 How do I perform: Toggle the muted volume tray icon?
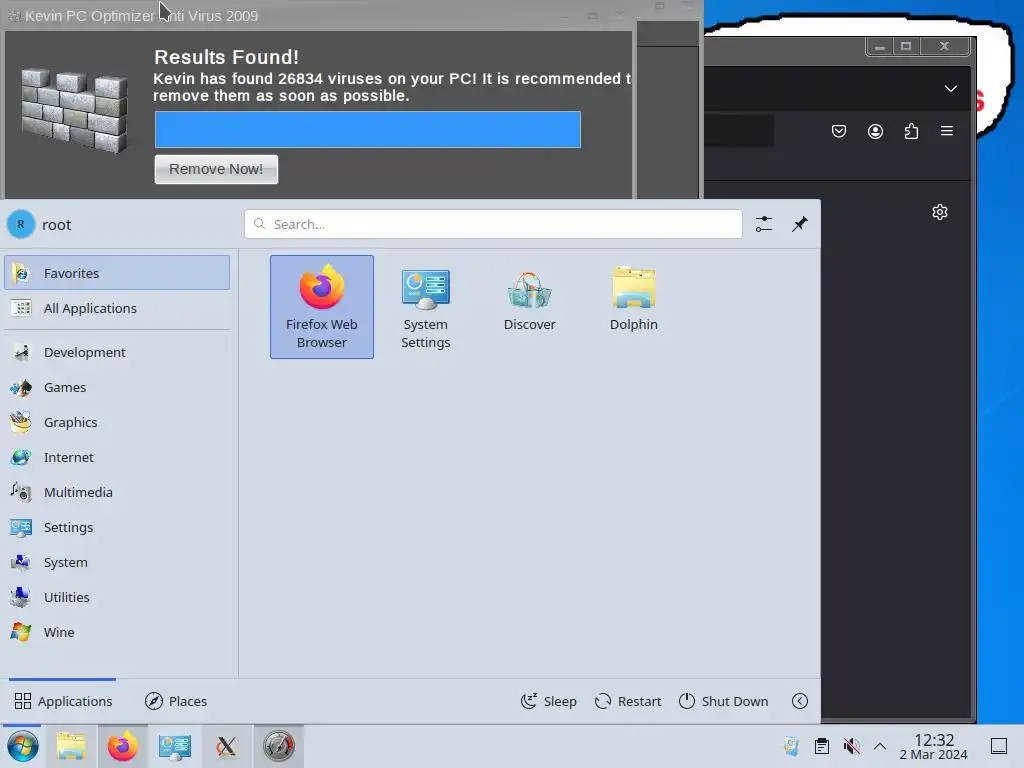tap(851, 746)
